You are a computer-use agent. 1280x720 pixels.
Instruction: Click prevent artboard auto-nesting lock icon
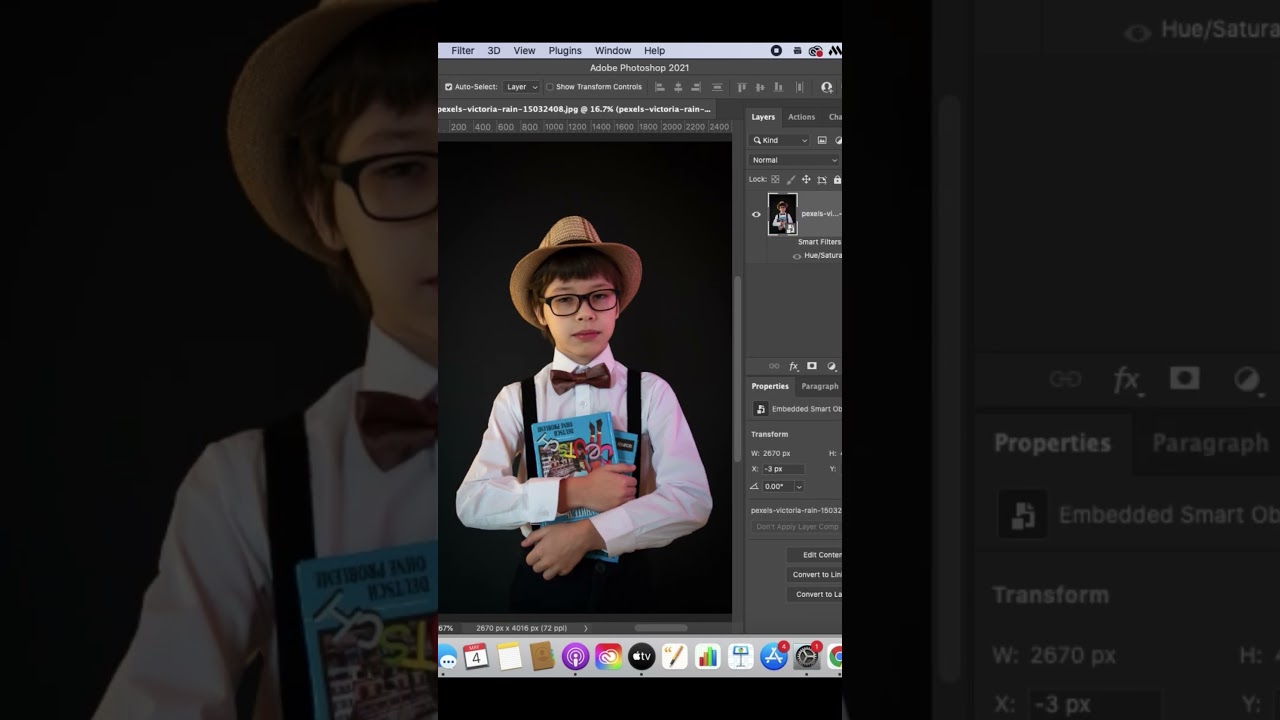coord(822,180)
